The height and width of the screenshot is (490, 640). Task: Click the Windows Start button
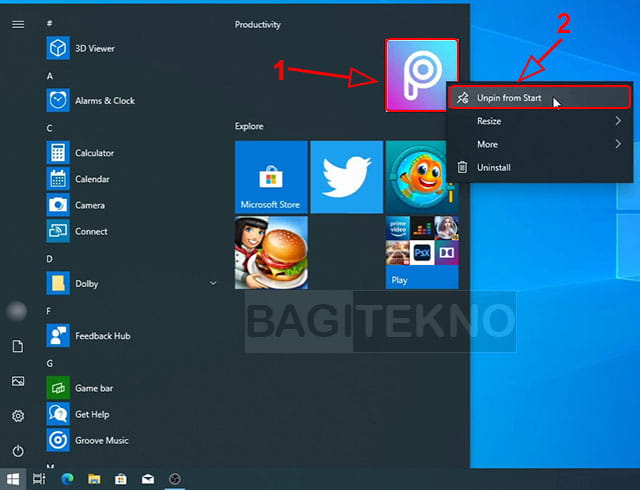14,479
